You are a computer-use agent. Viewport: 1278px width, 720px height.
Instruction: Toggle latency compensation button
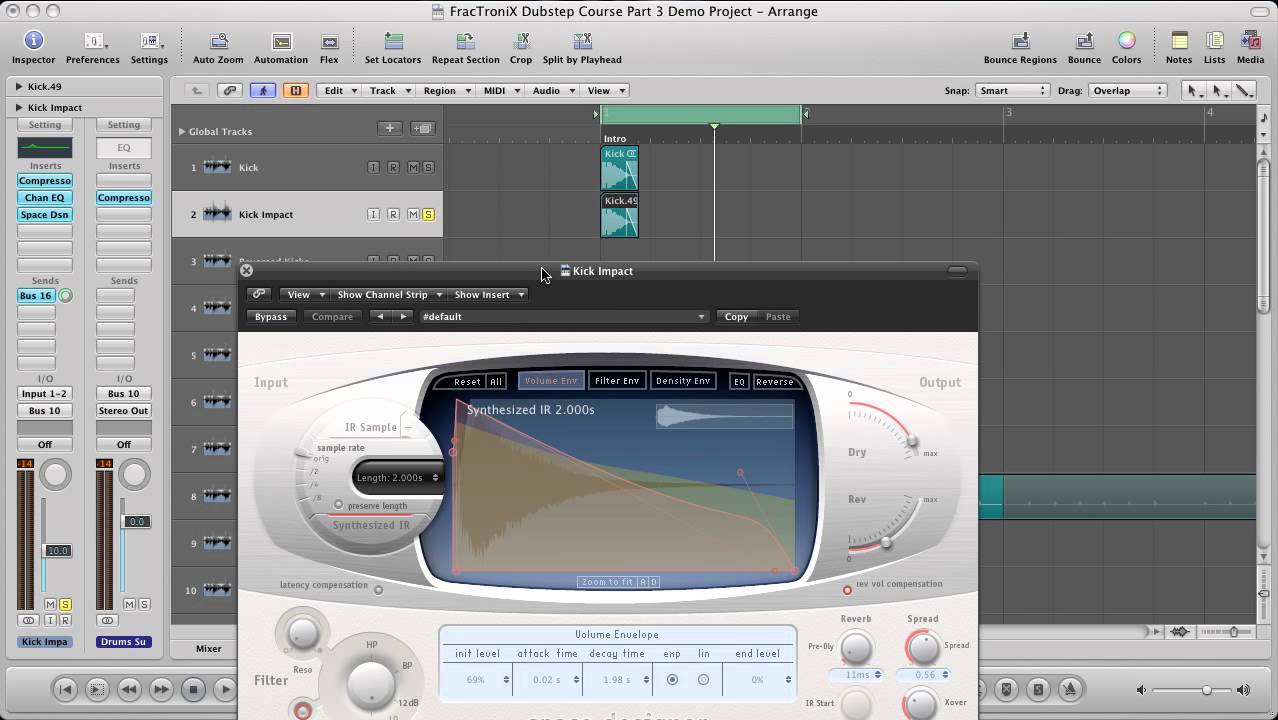click(x=378, y=590)
